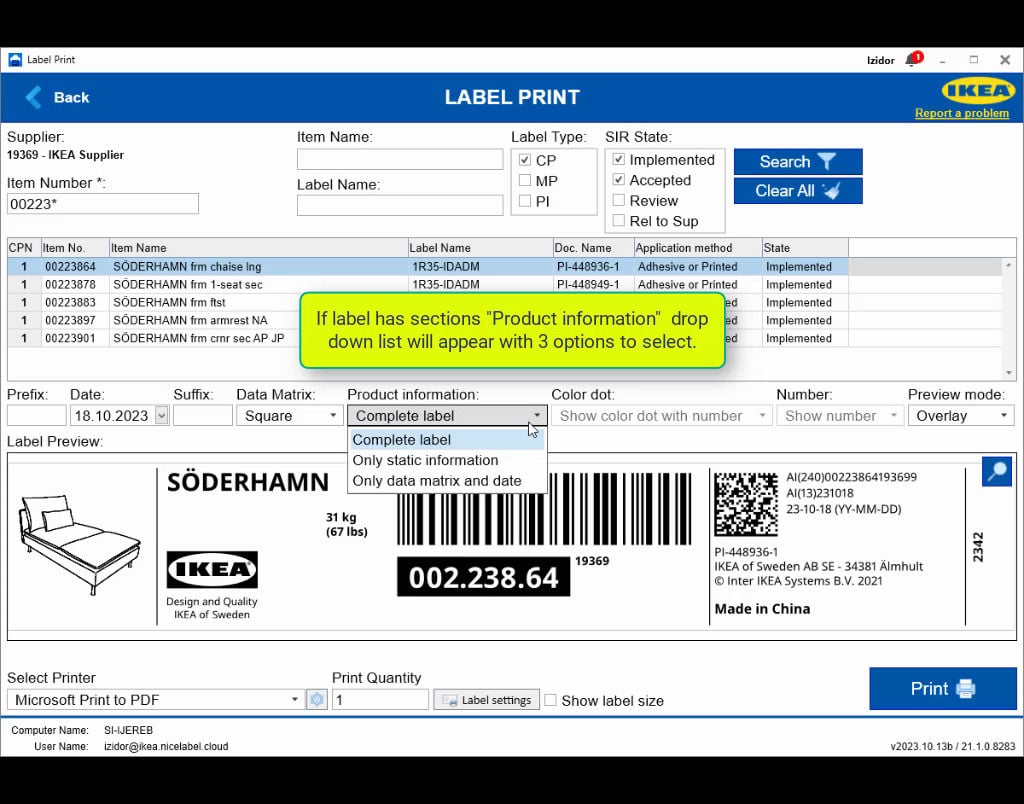Click the IKEA logo in label preview

tap(212, 570)
